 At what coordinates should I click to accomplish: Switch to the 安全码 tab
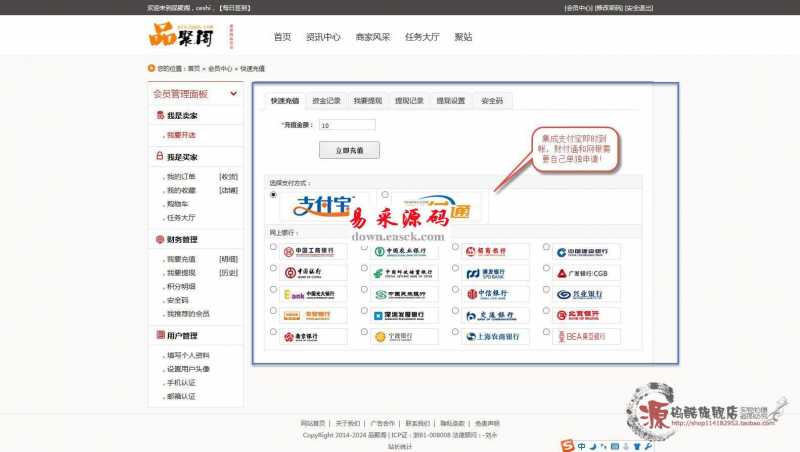tap(492, 101)
